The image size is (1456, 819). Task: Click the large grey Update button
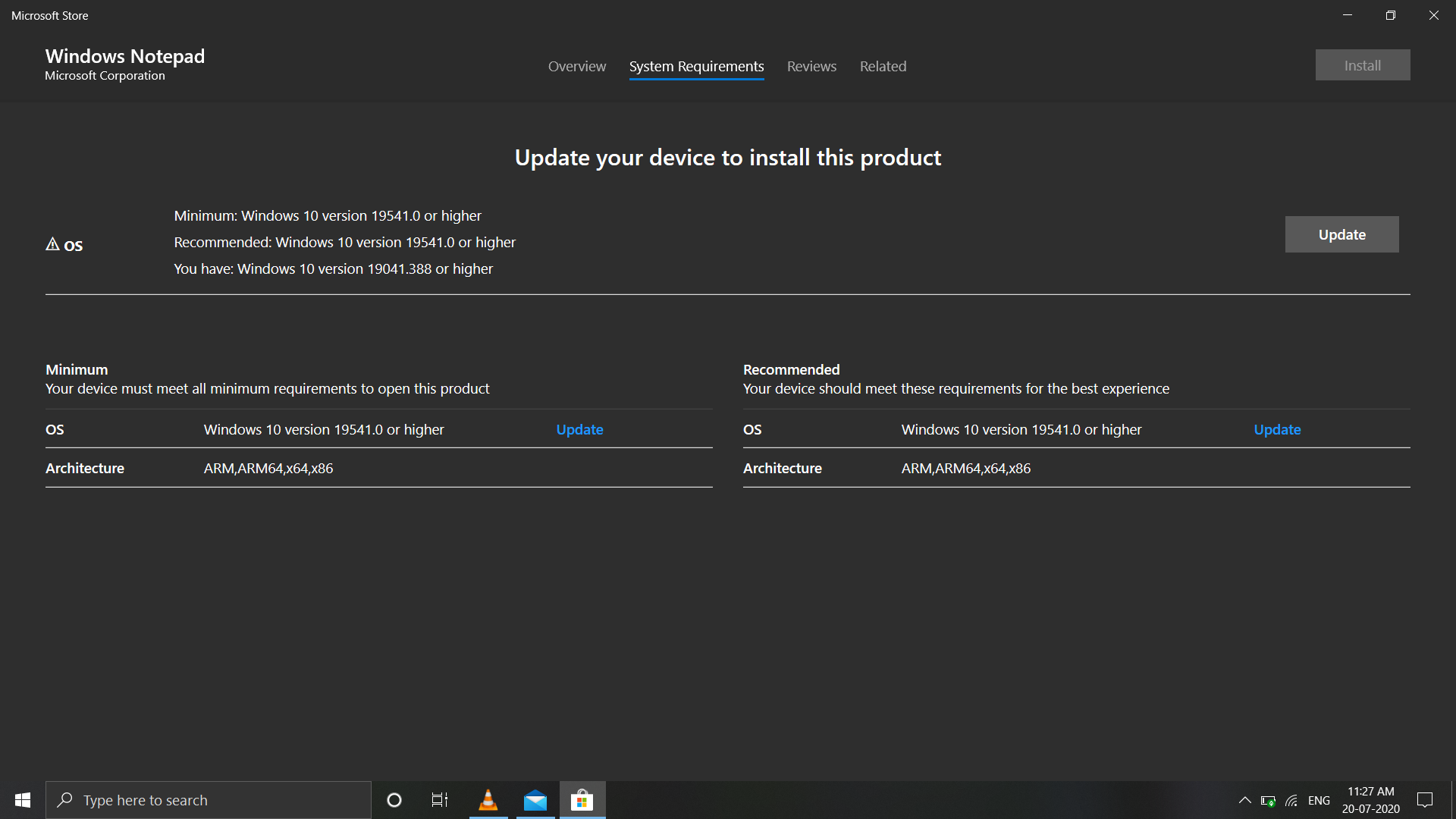[1341, 234]
